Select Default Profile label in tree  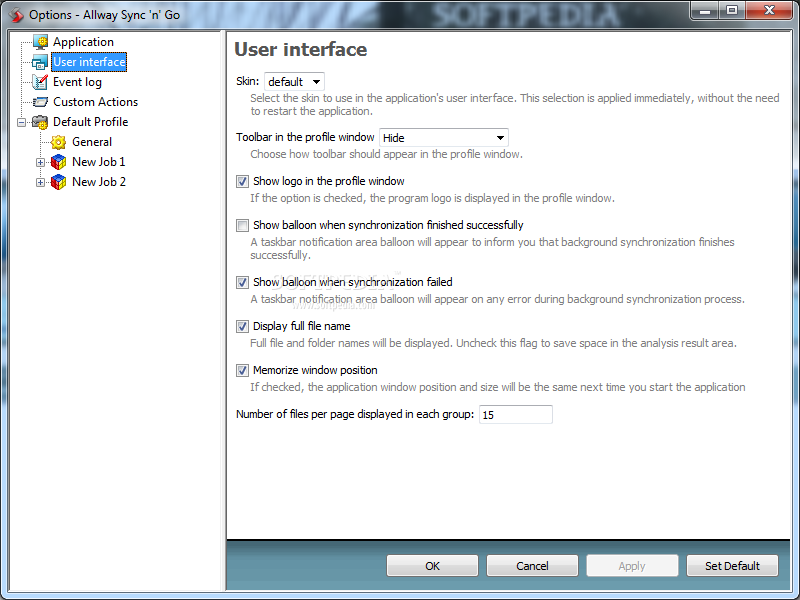pyautogui.click(x=90, y=122)
